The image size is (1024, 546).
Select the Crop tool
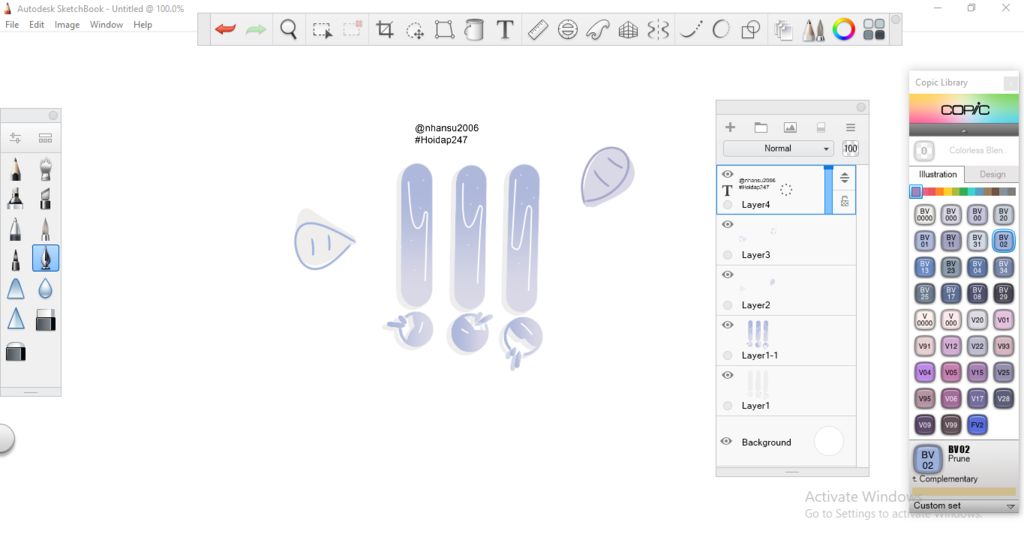coord(385,29)
